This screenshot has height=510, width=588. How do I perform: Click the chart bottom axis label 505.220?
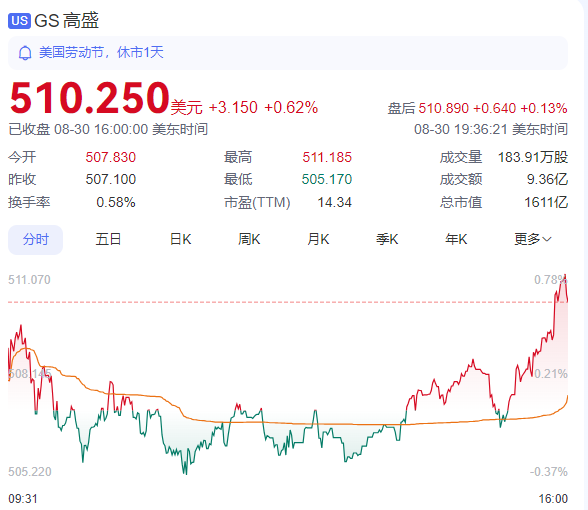pos(30,472)
